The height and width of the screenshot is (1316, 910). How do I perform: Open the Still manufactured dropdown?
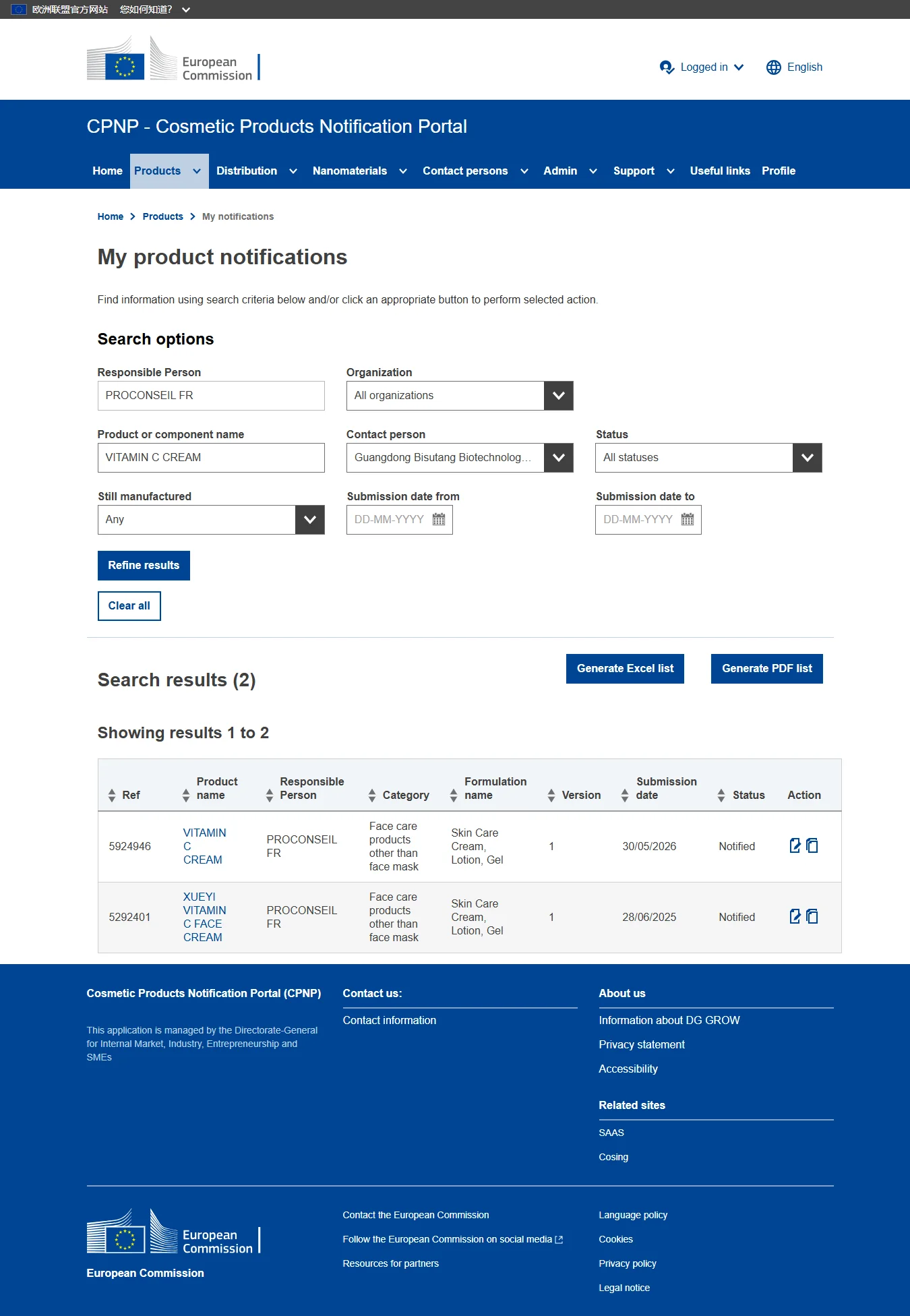click(211, 520)
